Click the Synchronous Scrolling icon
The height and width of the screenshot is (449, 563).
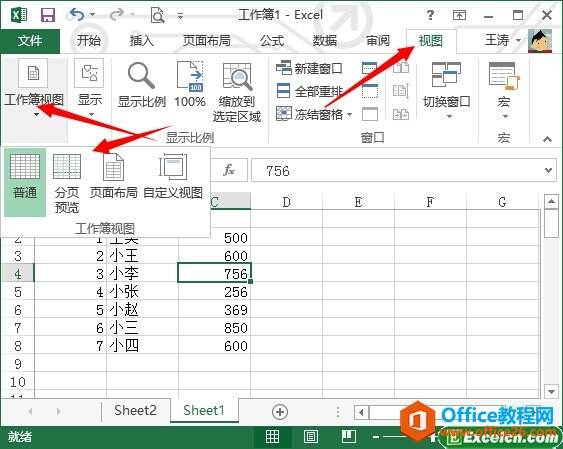tap(401, 91)
